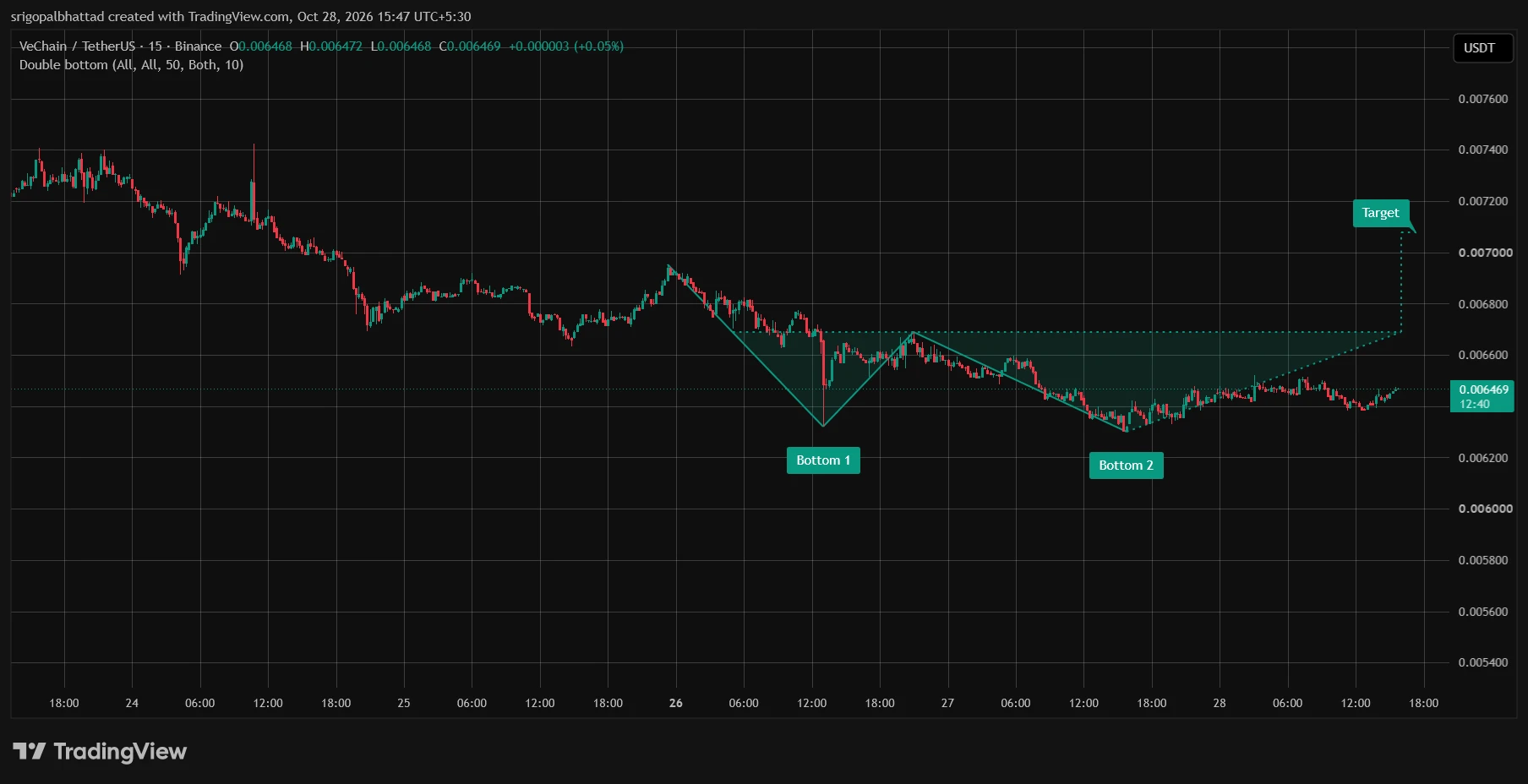Click the 0.007600 price axis label

pyautogui.click(x=1483, y=99)
